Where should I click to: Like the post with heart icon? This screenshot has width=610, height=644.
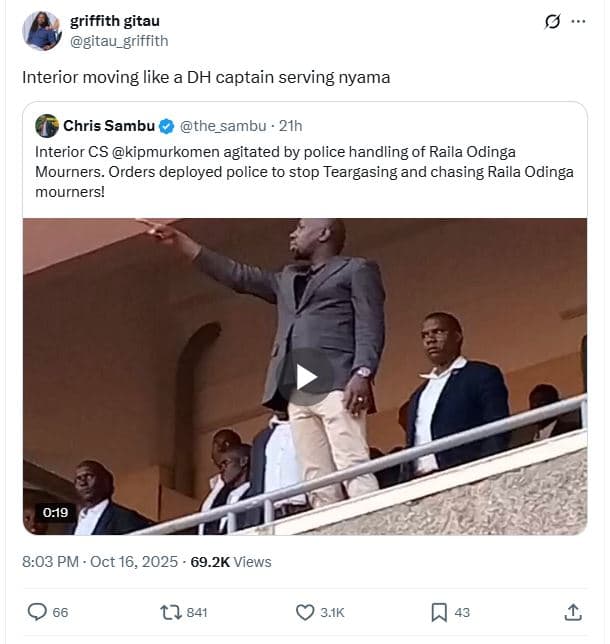click(x=306, y=611)
